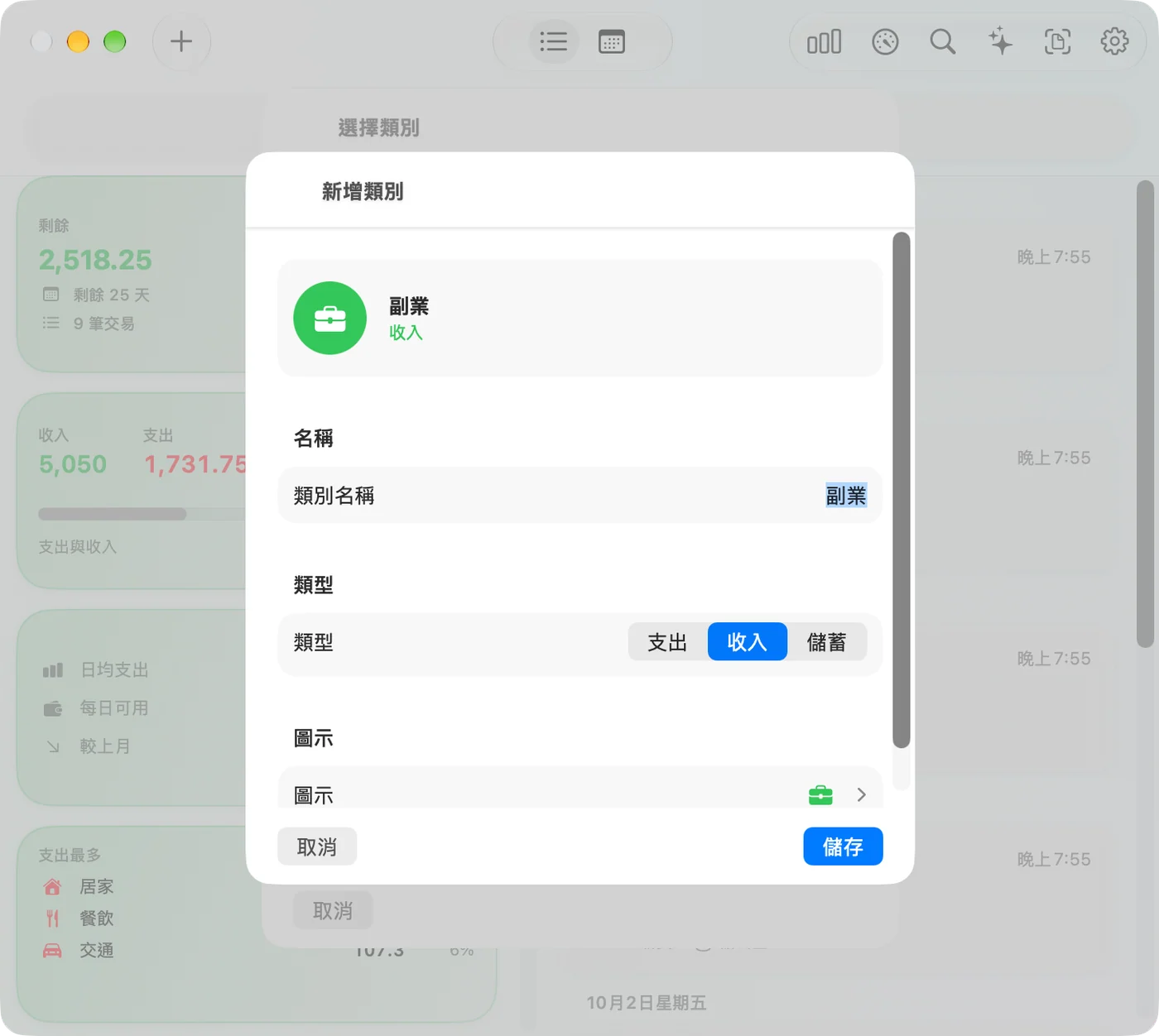Click the green briefcase category preview icon
This screenshot has height=1036, width=1159.
(329, 318)
